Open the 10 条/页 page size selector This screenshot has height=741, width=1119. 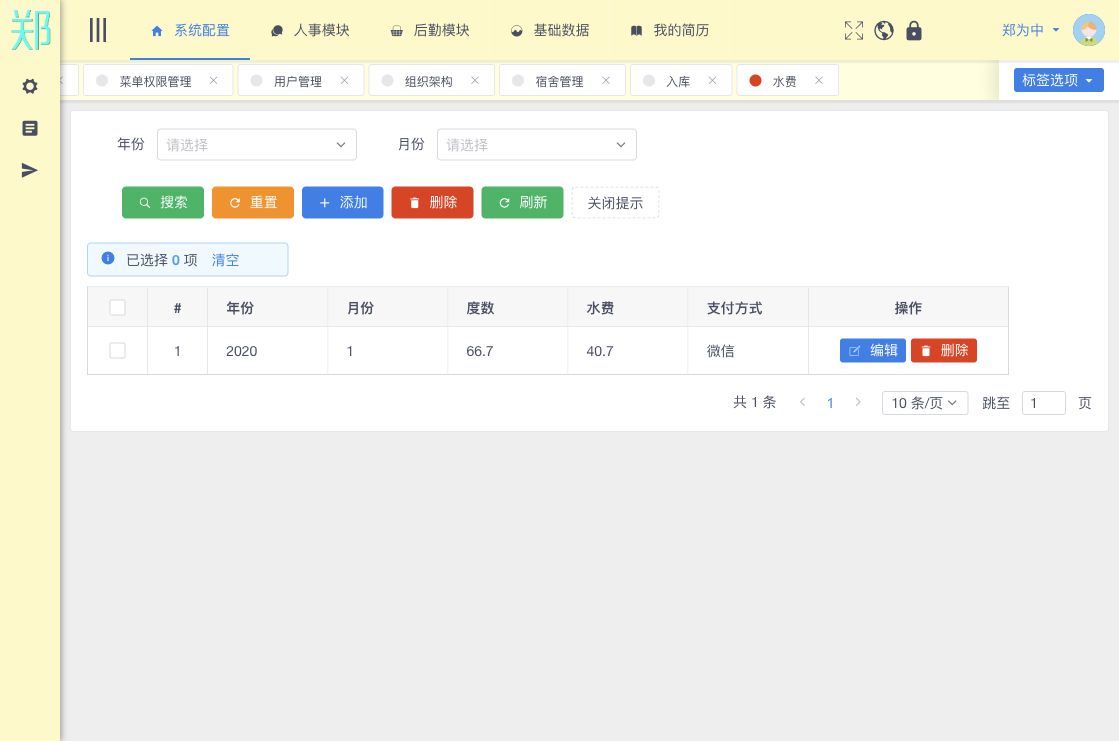pyautogui.click(x=925, y=403)
